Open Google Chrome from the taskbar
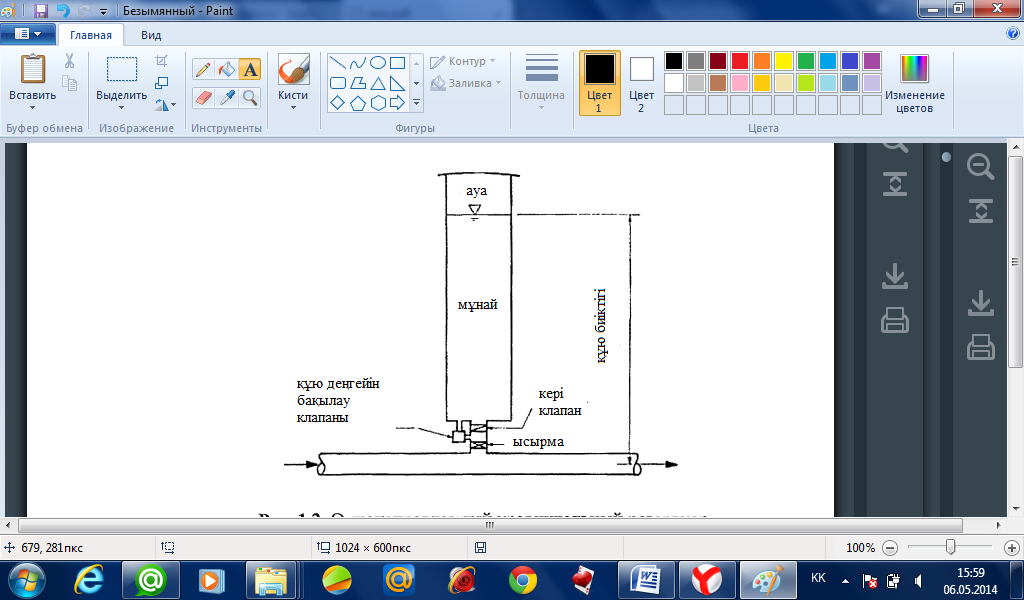Viewport: 1024px width, 600px height. (523, 580)
